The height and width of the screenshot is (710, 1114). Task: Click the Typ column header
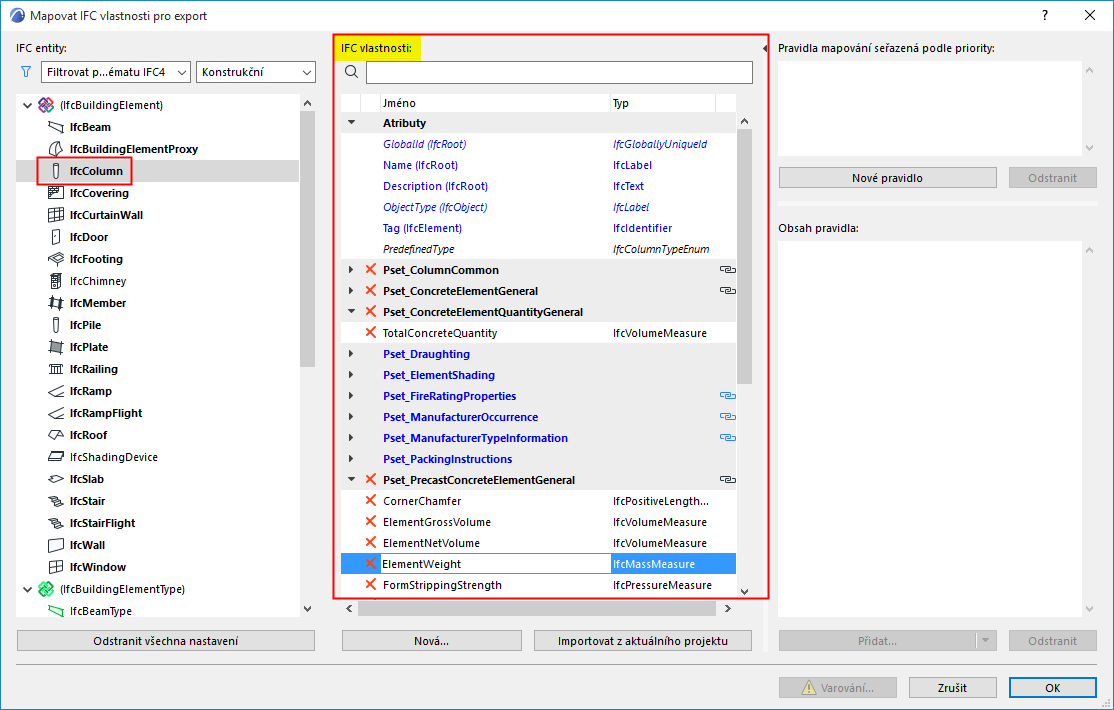pyautogui.click(x=662, y=103)
